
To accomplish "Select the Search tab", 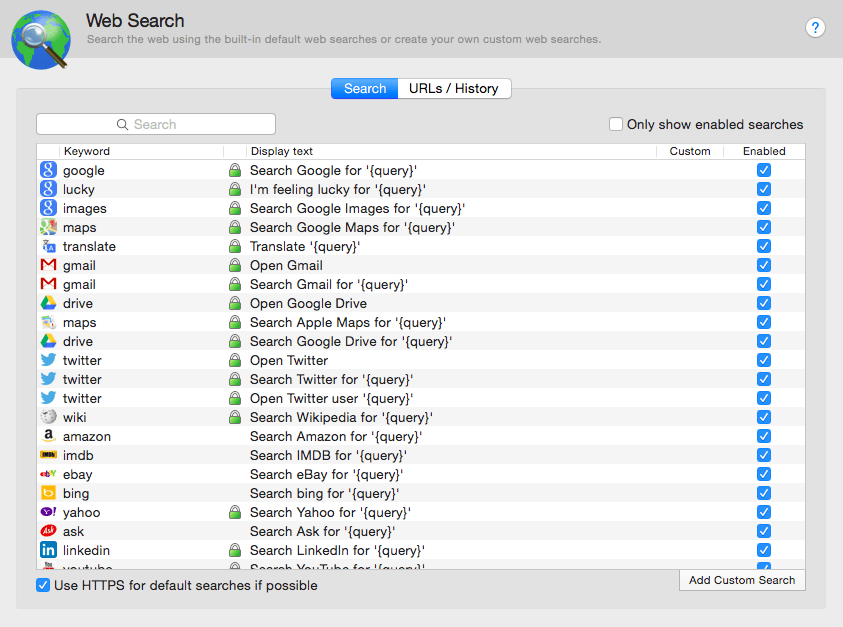I will tap(364, 88).
